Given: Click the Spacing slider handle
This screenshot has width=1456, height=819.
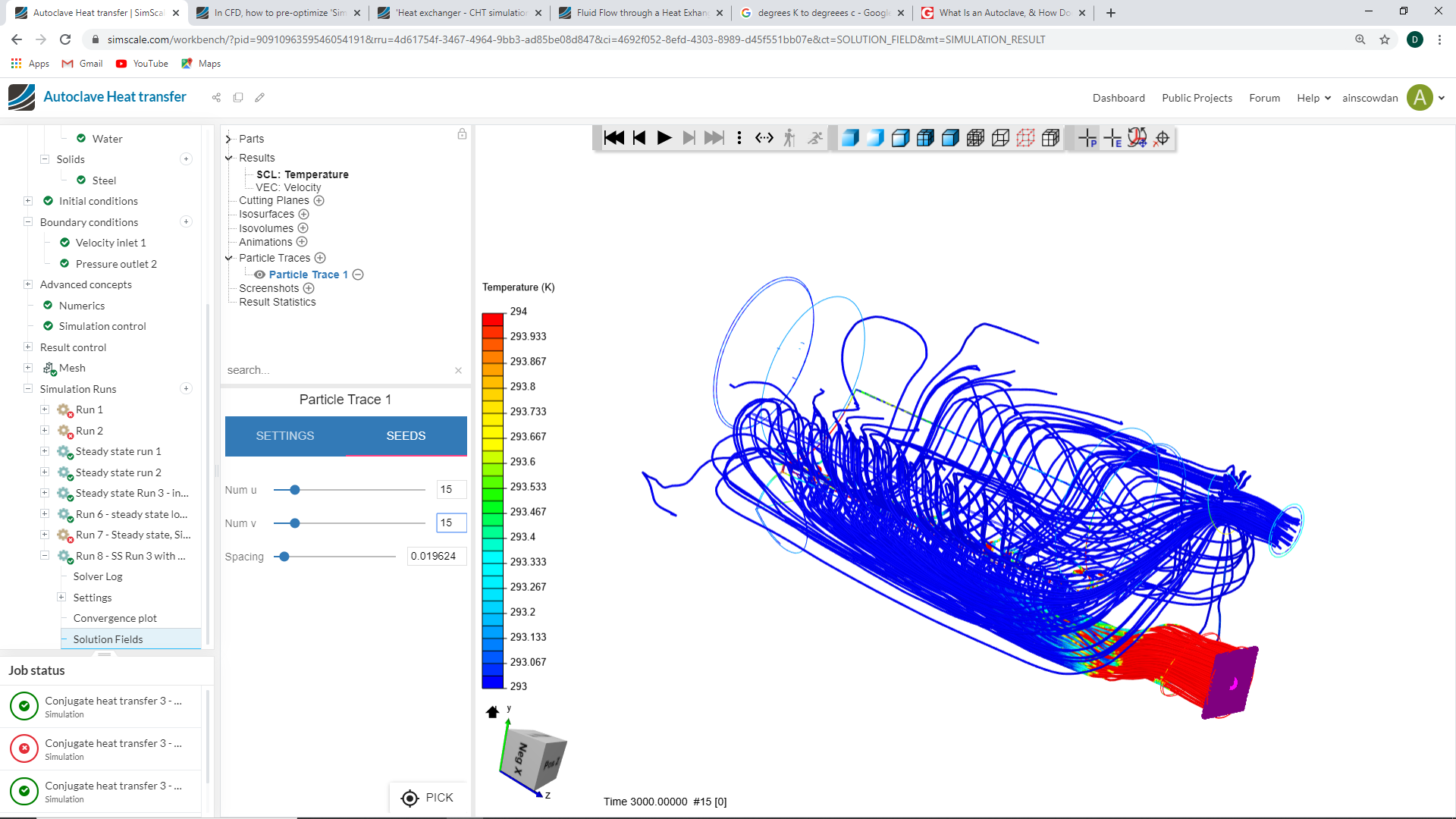Looking at the screenshot, I should (x=284, y=557).
